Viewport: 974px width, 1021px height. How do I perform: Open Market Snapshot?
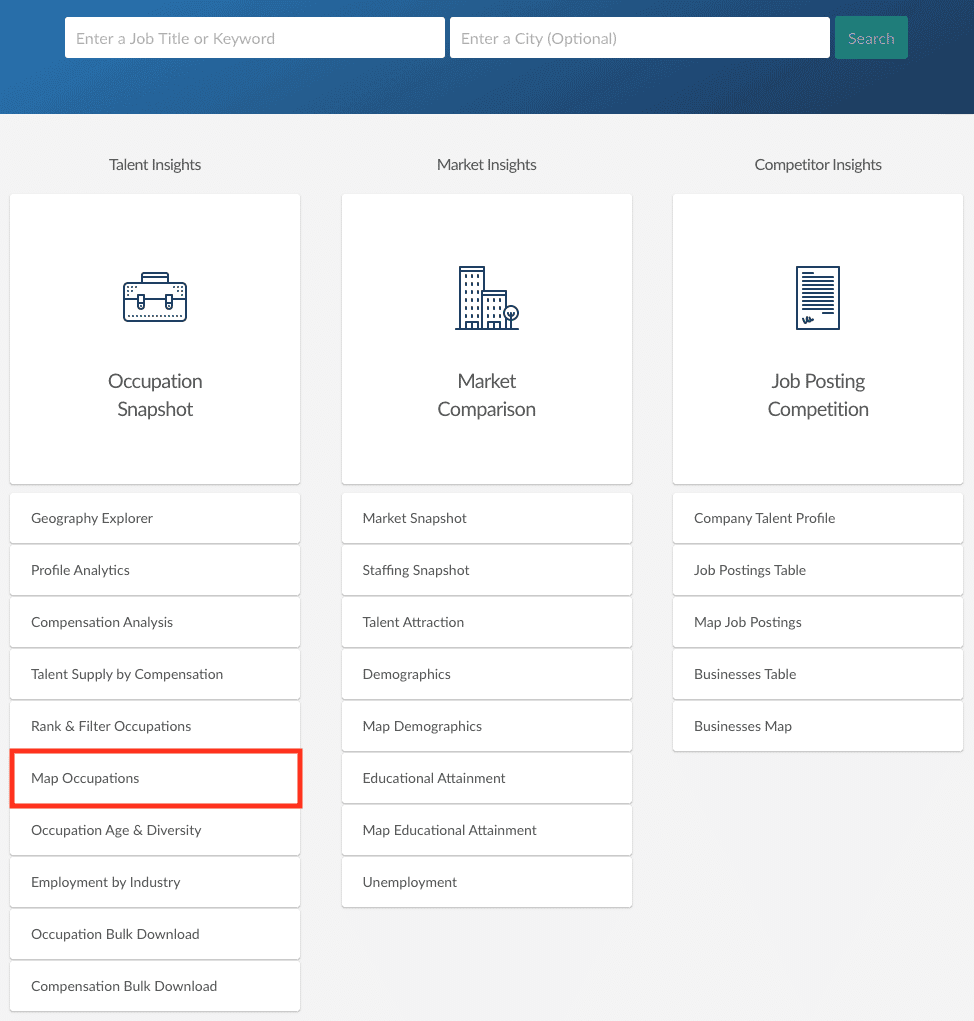click(486, 518)
